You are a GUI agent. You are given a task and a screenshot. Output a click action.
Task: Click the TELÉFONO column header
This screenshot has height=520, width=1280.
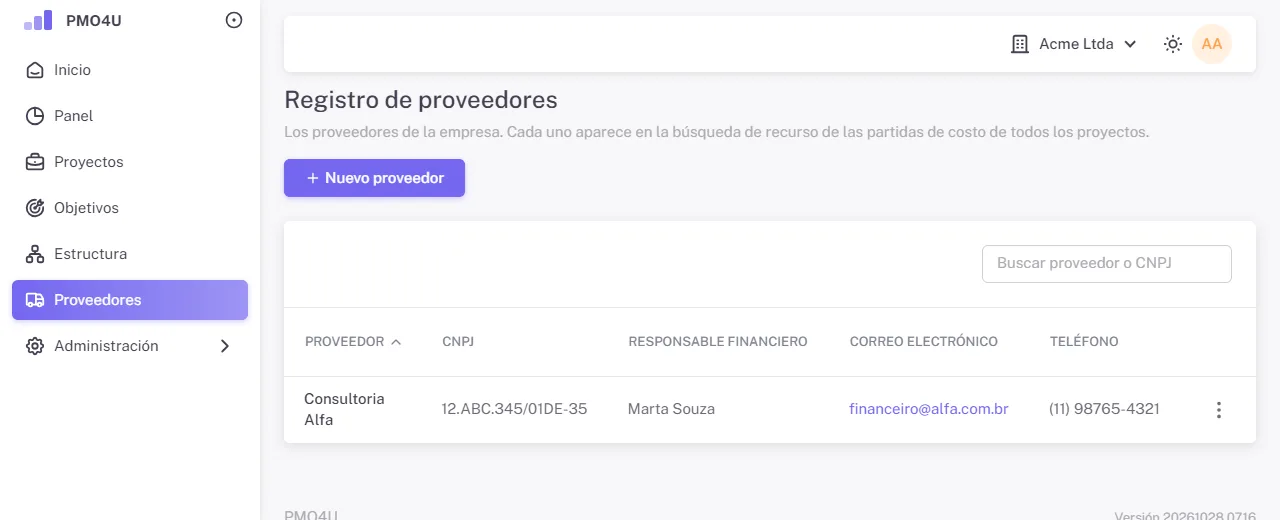tap(1084, 342)
